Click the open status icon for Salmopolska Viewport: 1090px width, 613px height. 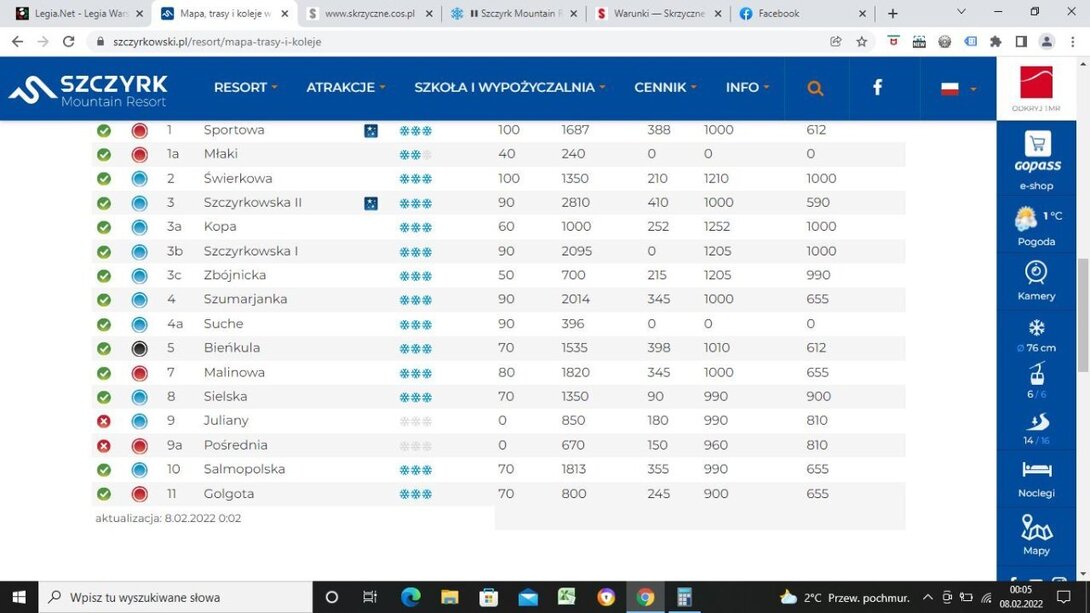tap(104, 470)
